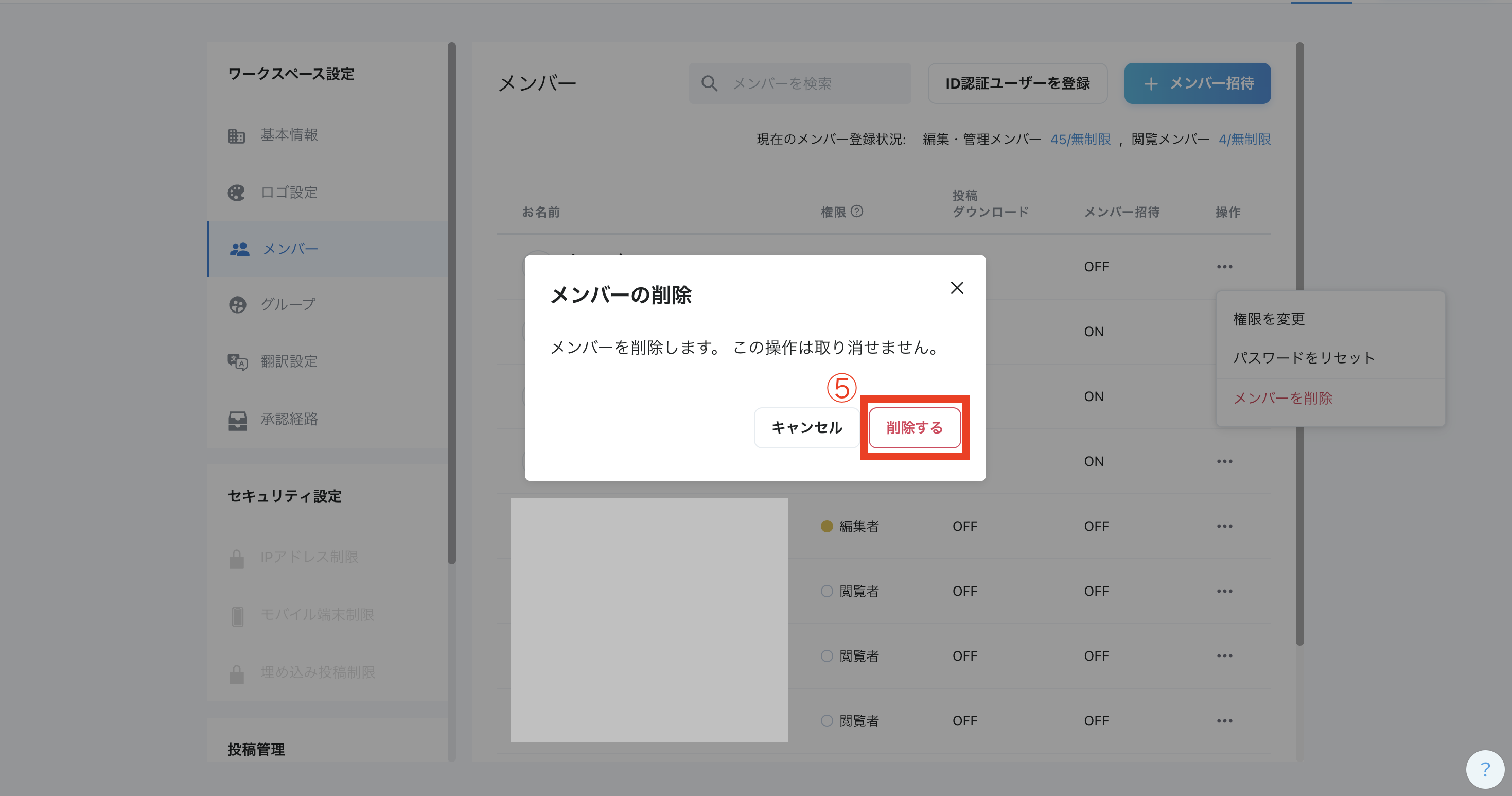Open the three-dot menu for 編集者 row
This screenshot has height=796, width=1512.
click(x=1224, y=526)
